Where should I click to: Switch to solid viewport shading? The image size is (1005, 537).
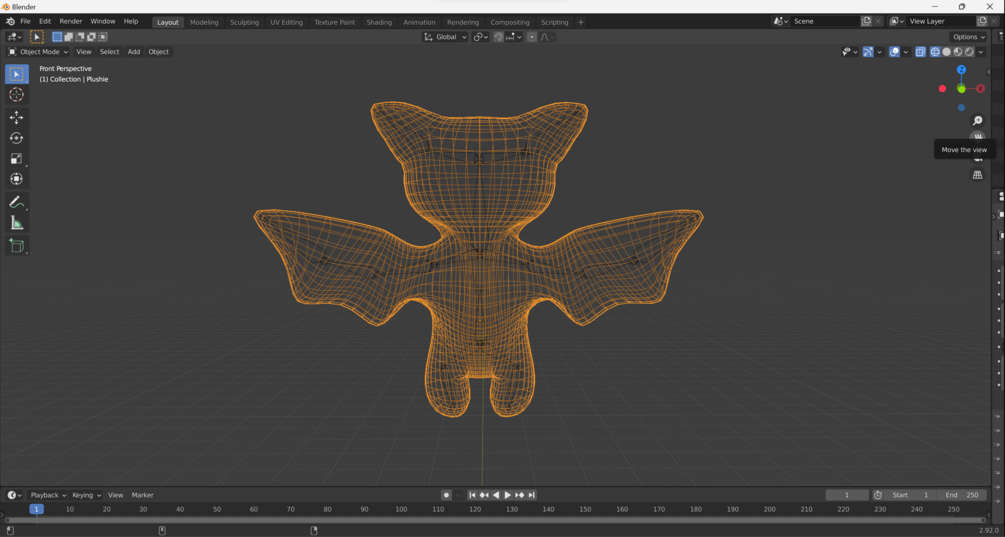pyautogui.click(x=947, y=52)
